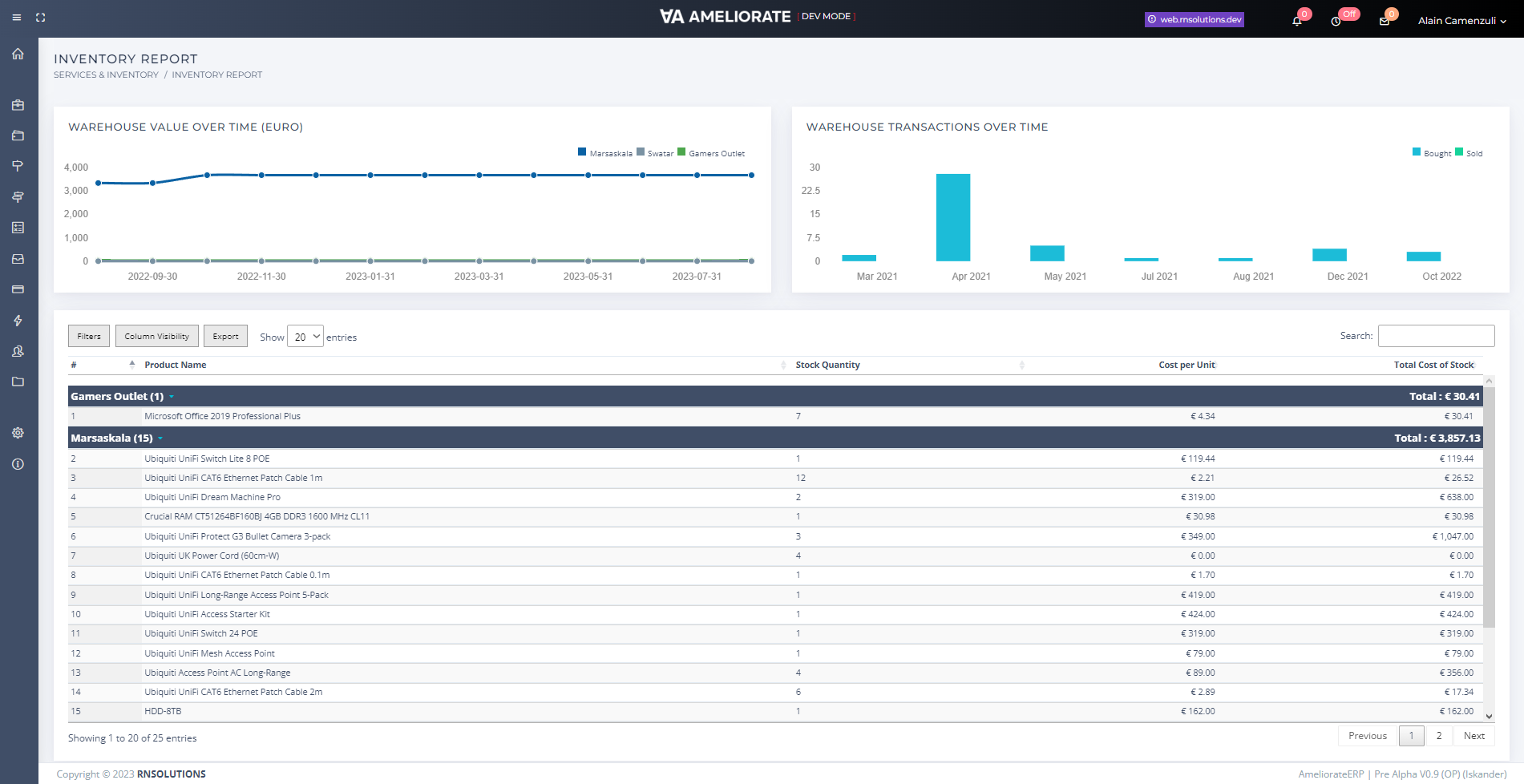This screenshot has width=1524, height=784.
Task: Open the Filters button
Action: click(89, 336)
